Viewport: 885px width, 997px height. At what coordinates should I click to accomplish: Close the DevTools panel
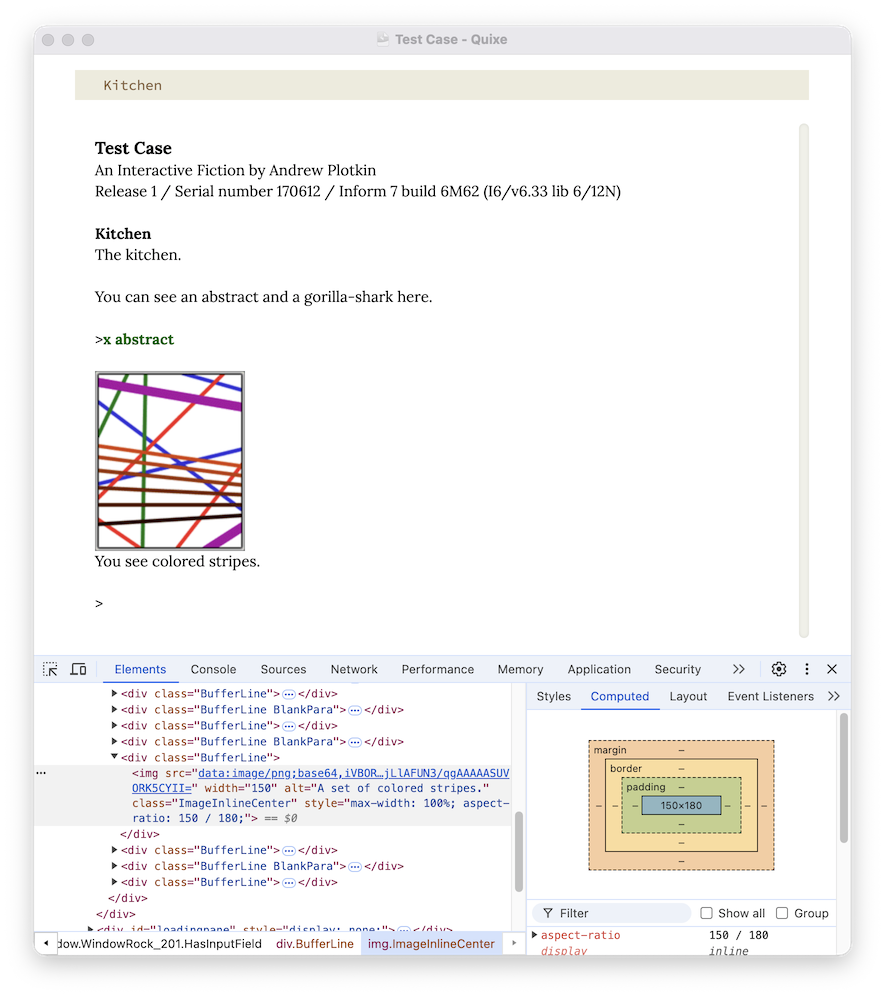click(x=832, y=669)
